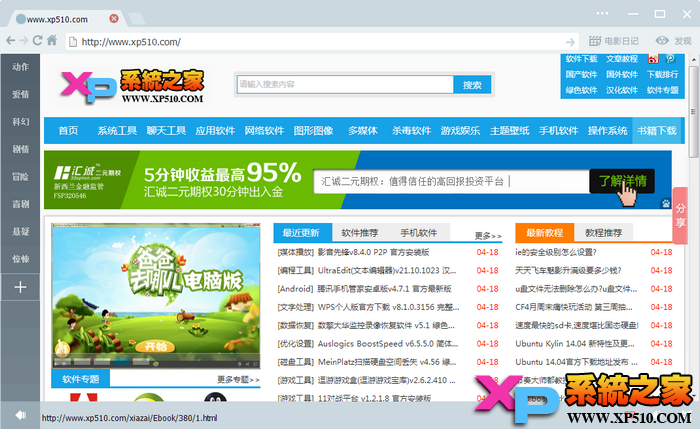
Task: Click 更多>> beside the 手机软件 tab
Action: click(488, 235)
